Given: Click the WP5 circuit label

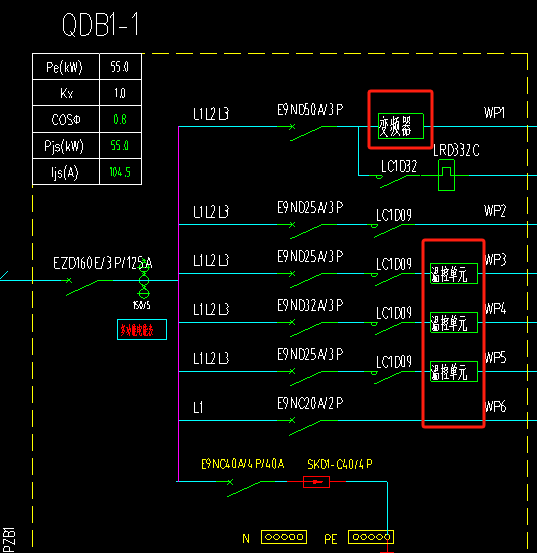Looking at the screenshot, I should [496, 358].
